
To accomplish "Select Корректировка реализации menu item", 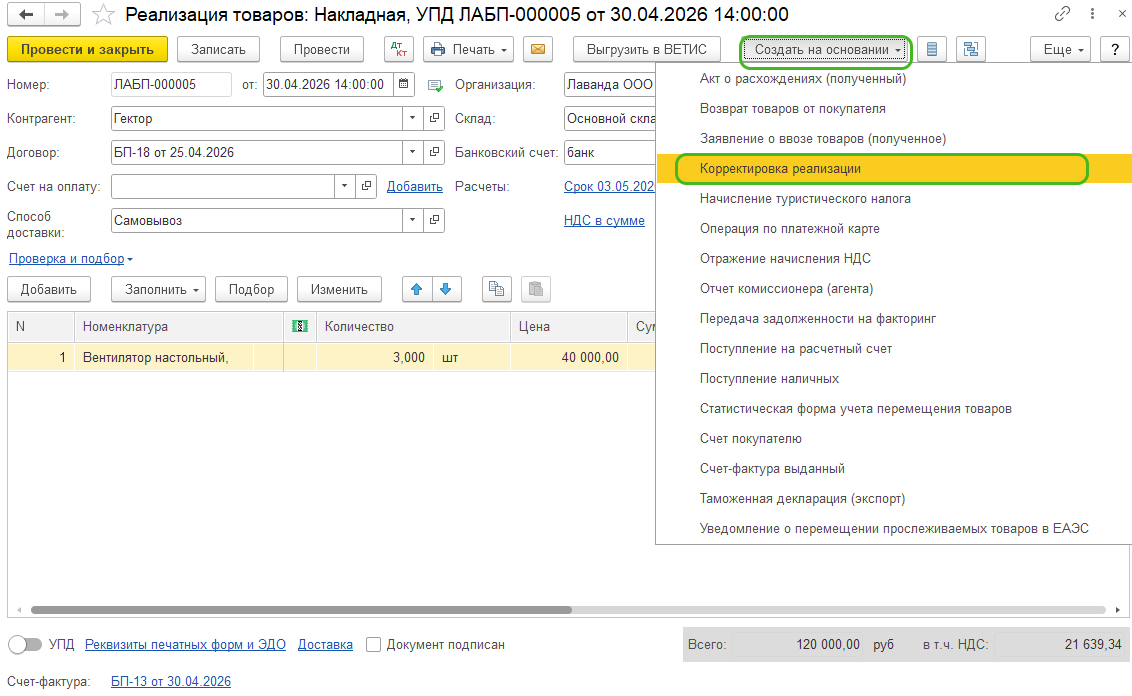I will coord(894,169).
